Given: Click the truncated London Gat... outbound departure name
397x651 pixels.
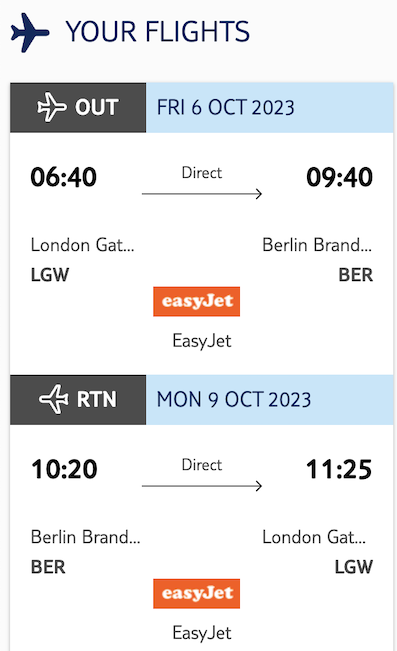Looking at the screenshot, I should (83, 245).
